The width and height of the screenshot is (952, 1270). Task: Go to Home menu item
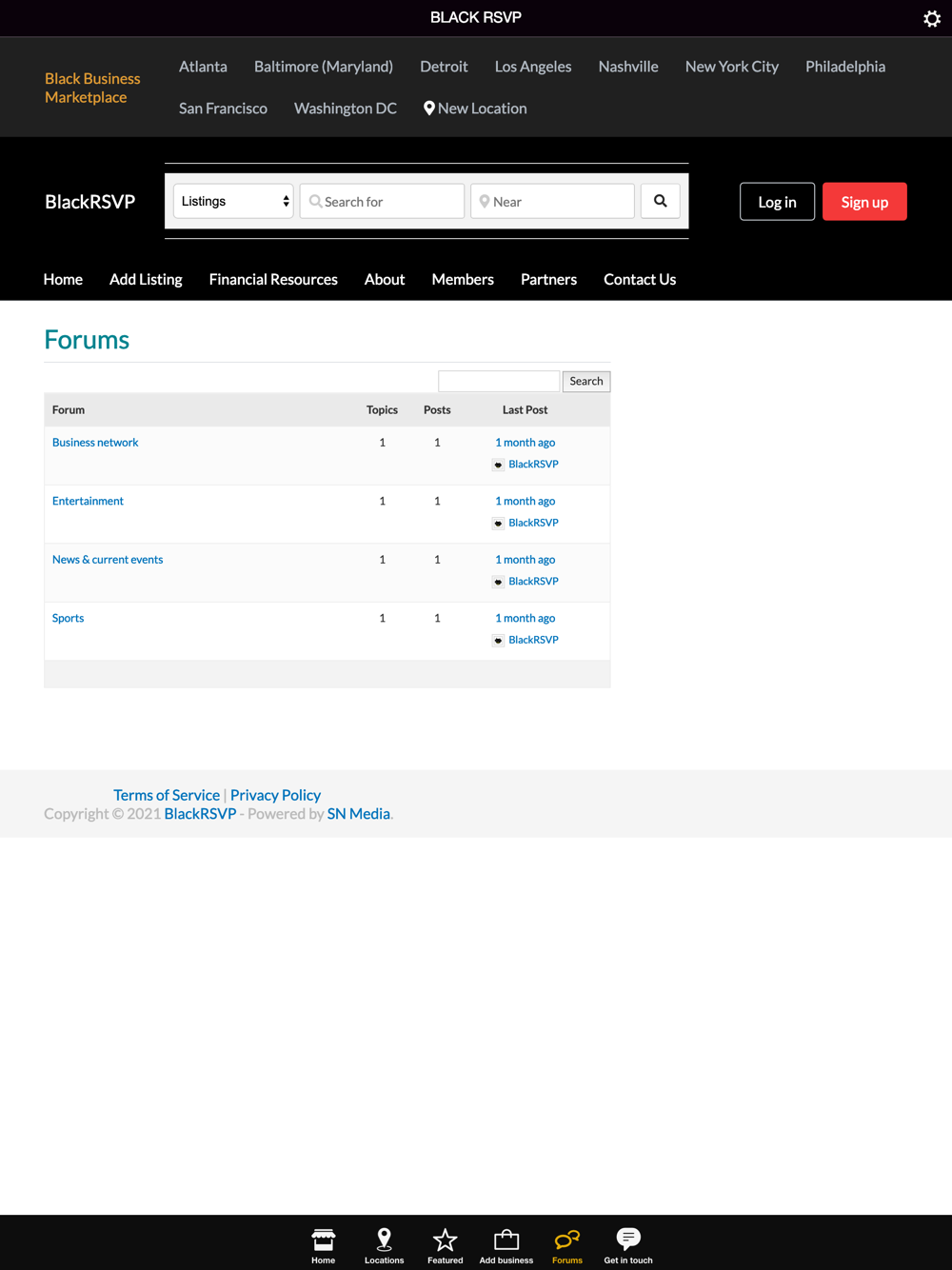[x=63, y=279]
